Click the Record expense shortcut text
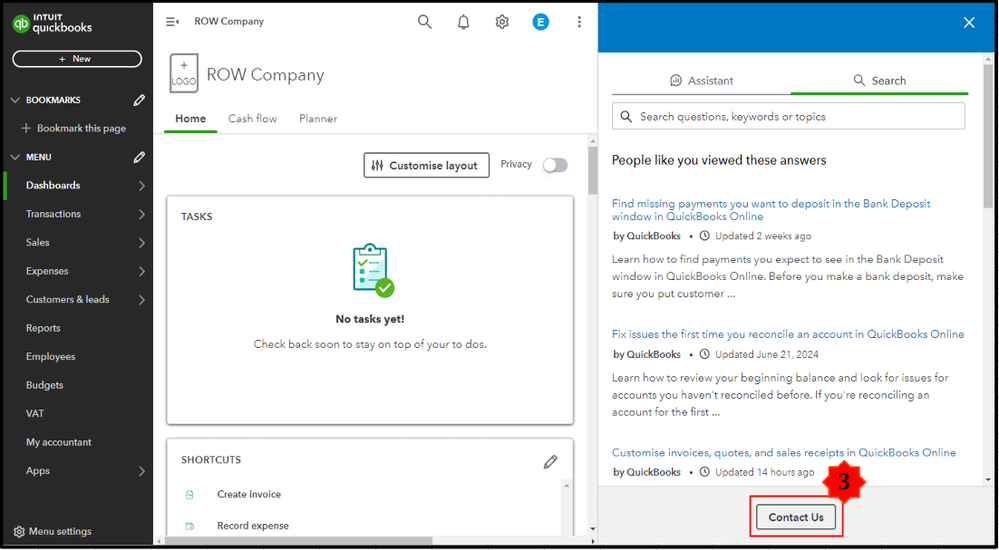 253,526
